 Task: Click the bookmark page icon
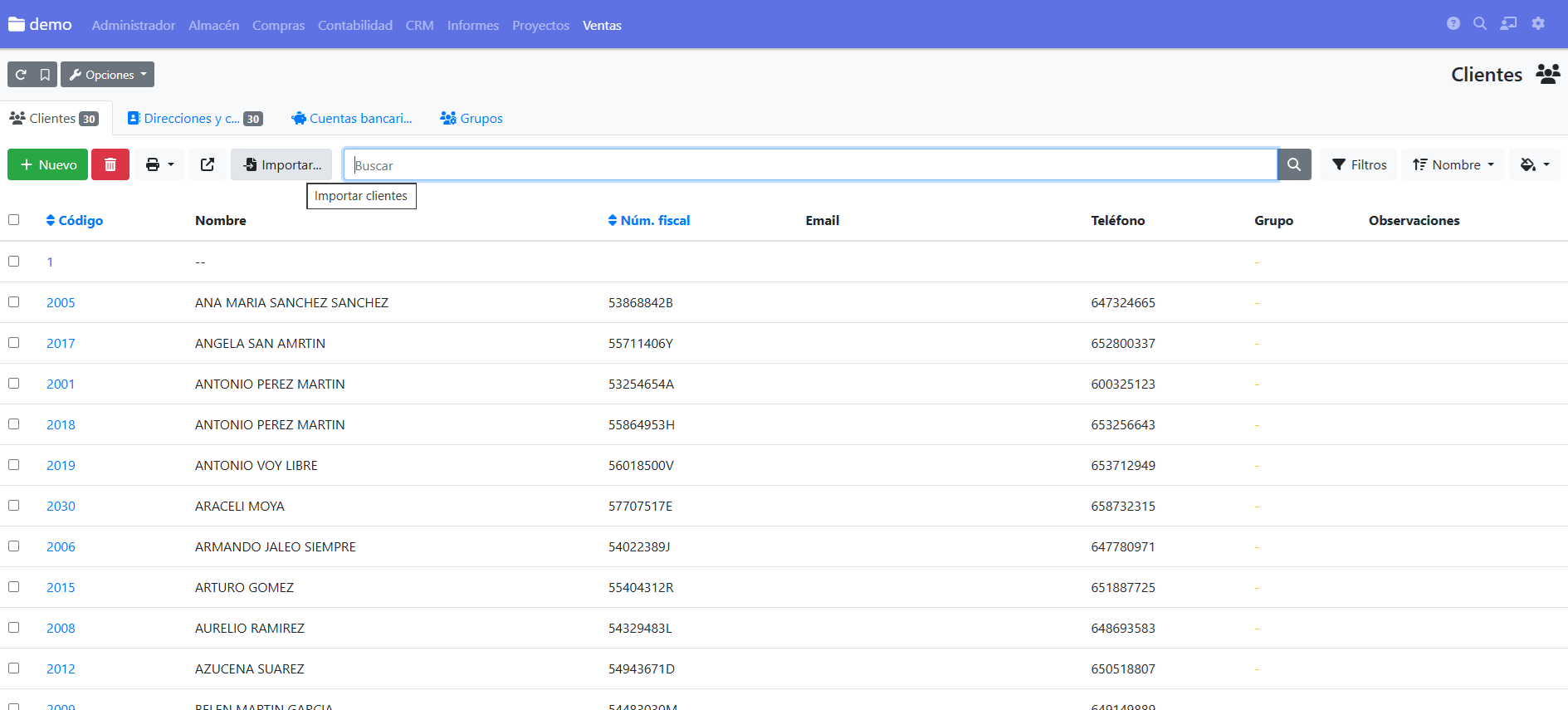[45, 75]
